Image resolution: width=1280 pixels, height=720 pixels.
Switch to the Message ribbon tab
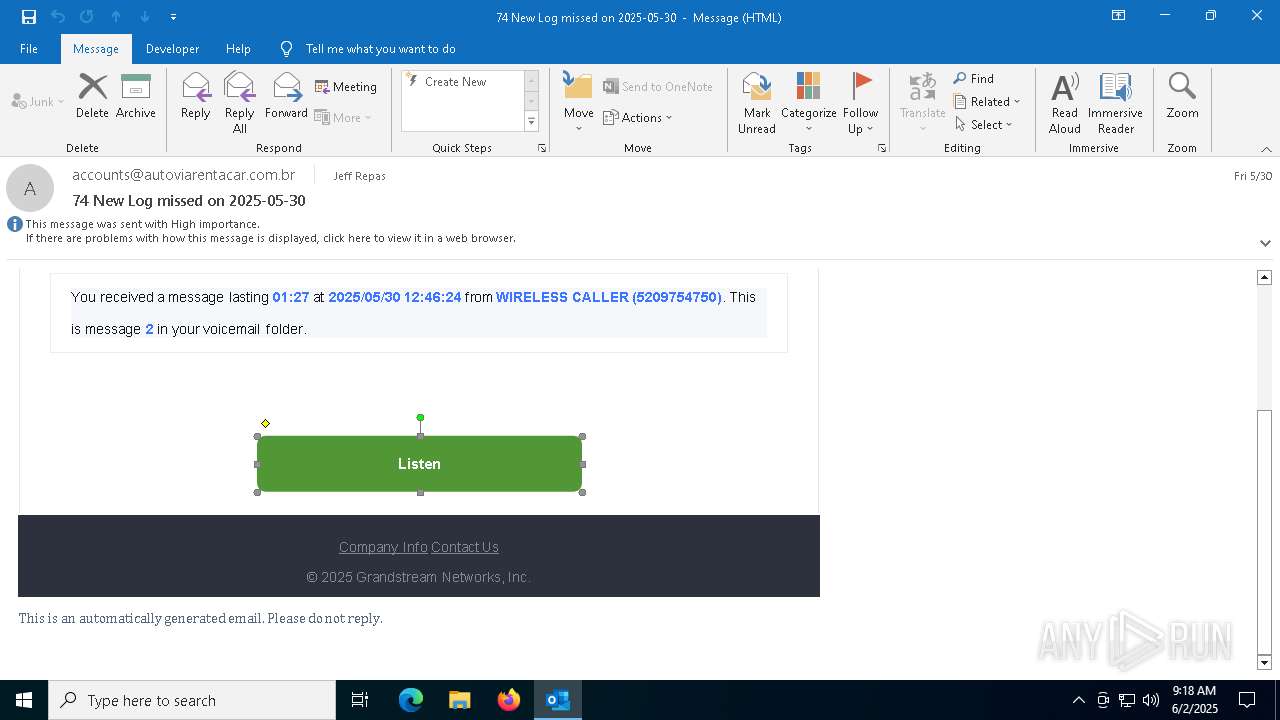(96, 49)
